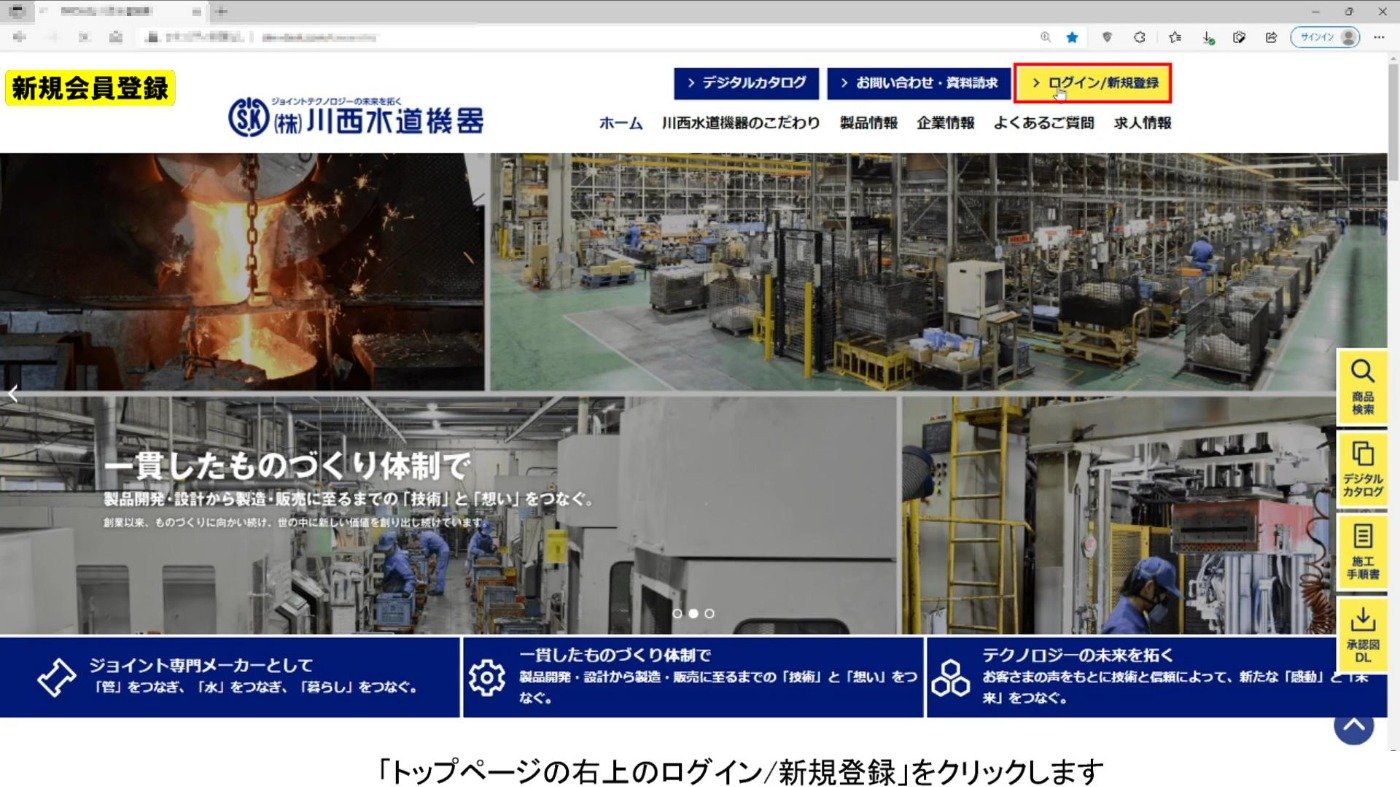The width and height of the screenshot is (1400, 787).
Task: Click the blue favorites star in address bar
Action: click(1072, 37)
